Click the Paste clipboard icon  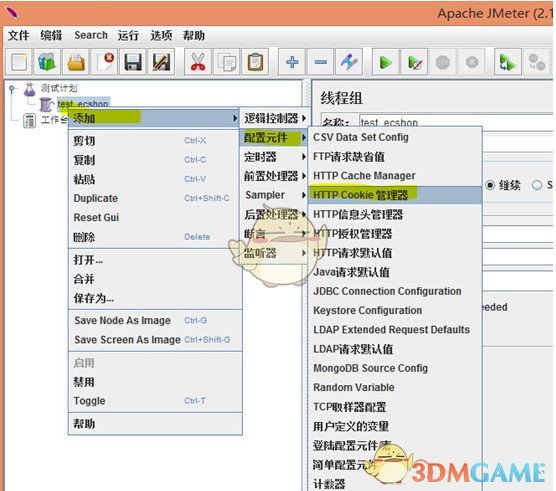tap(255, 62)
